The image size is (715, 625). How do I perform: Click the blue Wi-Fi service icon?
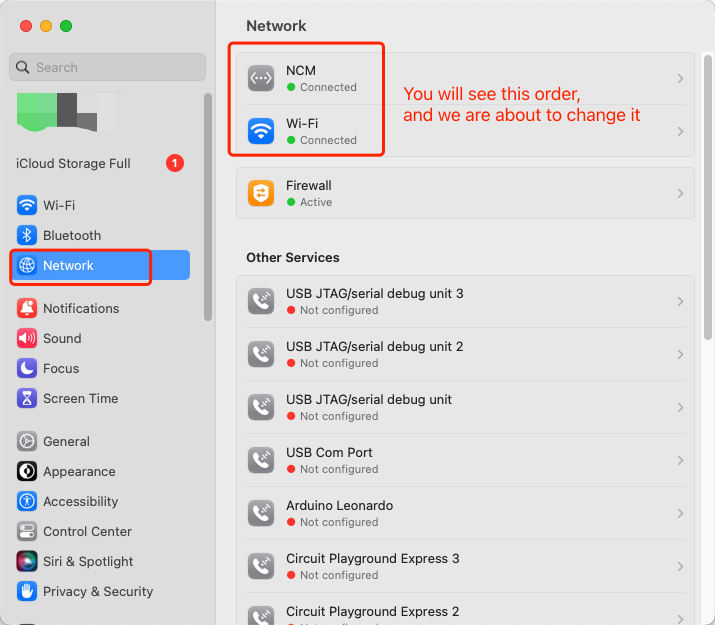tap(261, 131)
